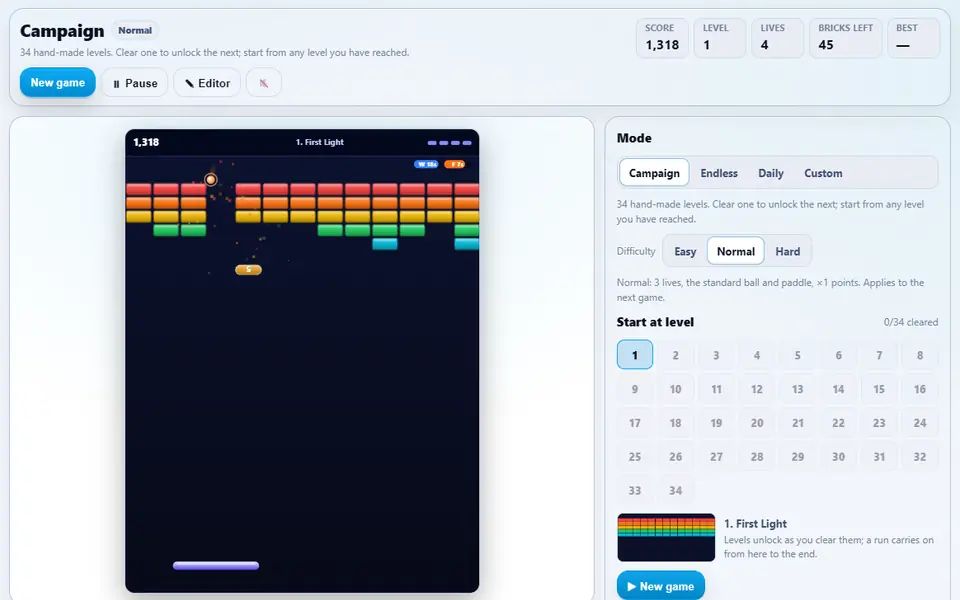
Task: Pick level 33 in the level grid
Action: [x=635, y=490]
